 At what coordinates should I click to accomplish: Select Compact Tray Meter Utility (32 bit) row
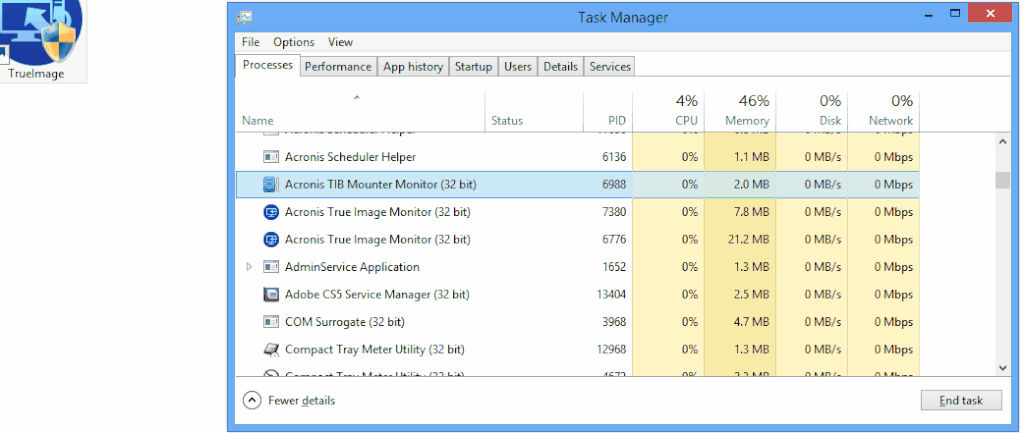[577, 349]
